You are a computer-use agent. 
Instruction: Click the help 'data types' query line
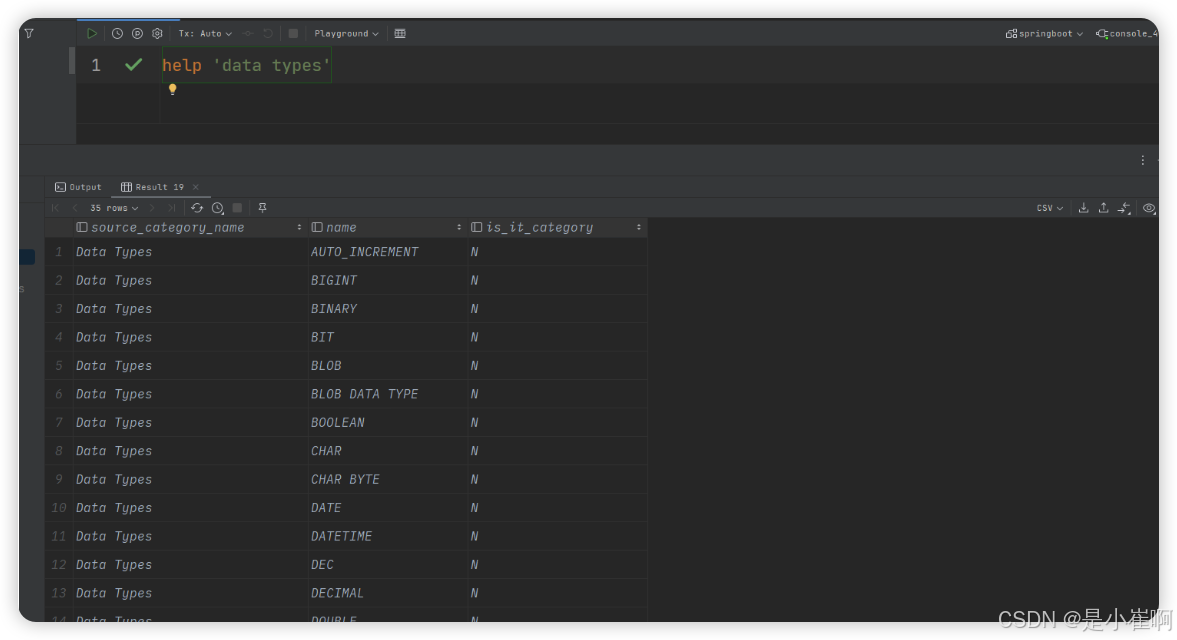pyautogui.click(x=246, y=65)
